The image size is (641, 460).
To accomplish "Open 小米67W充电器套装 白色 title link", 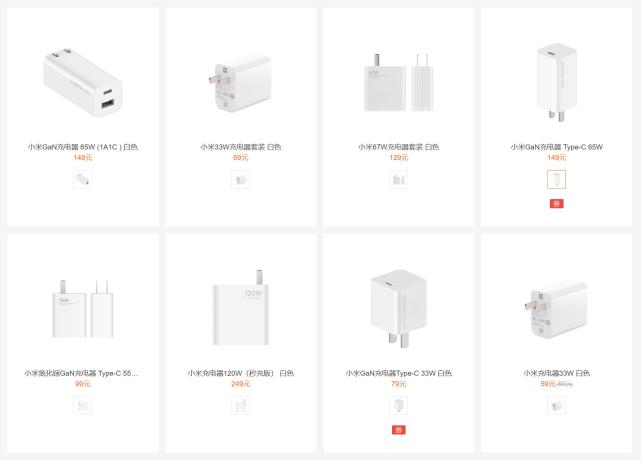I will [399, 147].
